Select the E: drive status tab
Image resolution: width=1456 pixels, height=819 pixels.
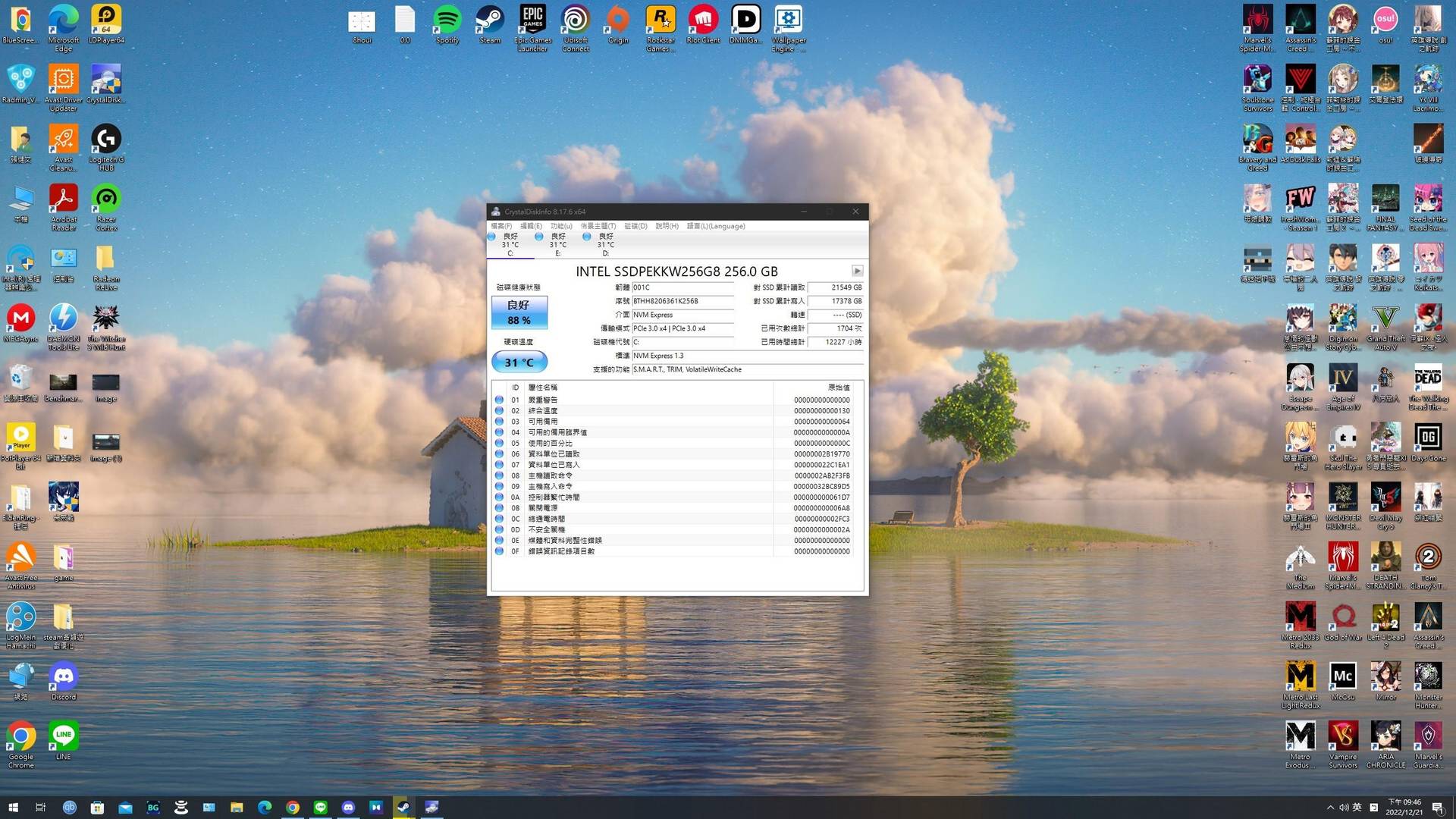557,244
